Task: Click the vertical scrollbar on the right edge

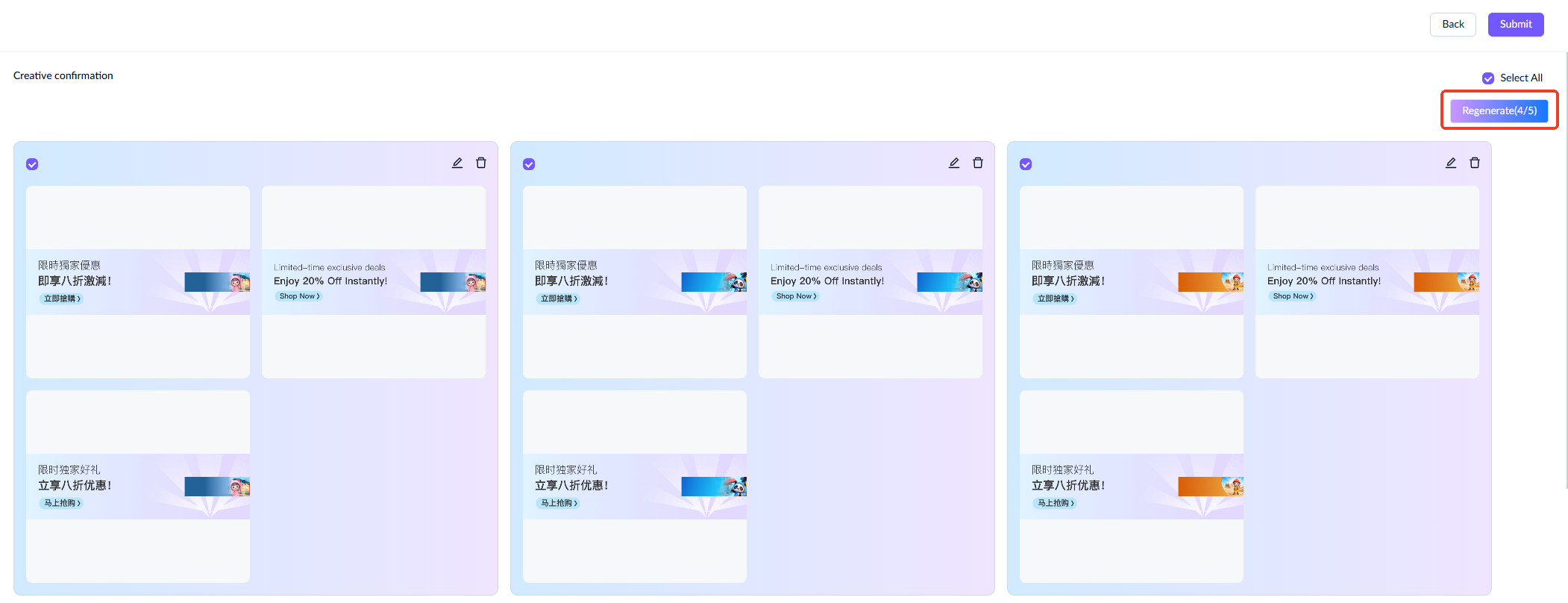Action: point(1565,269)
